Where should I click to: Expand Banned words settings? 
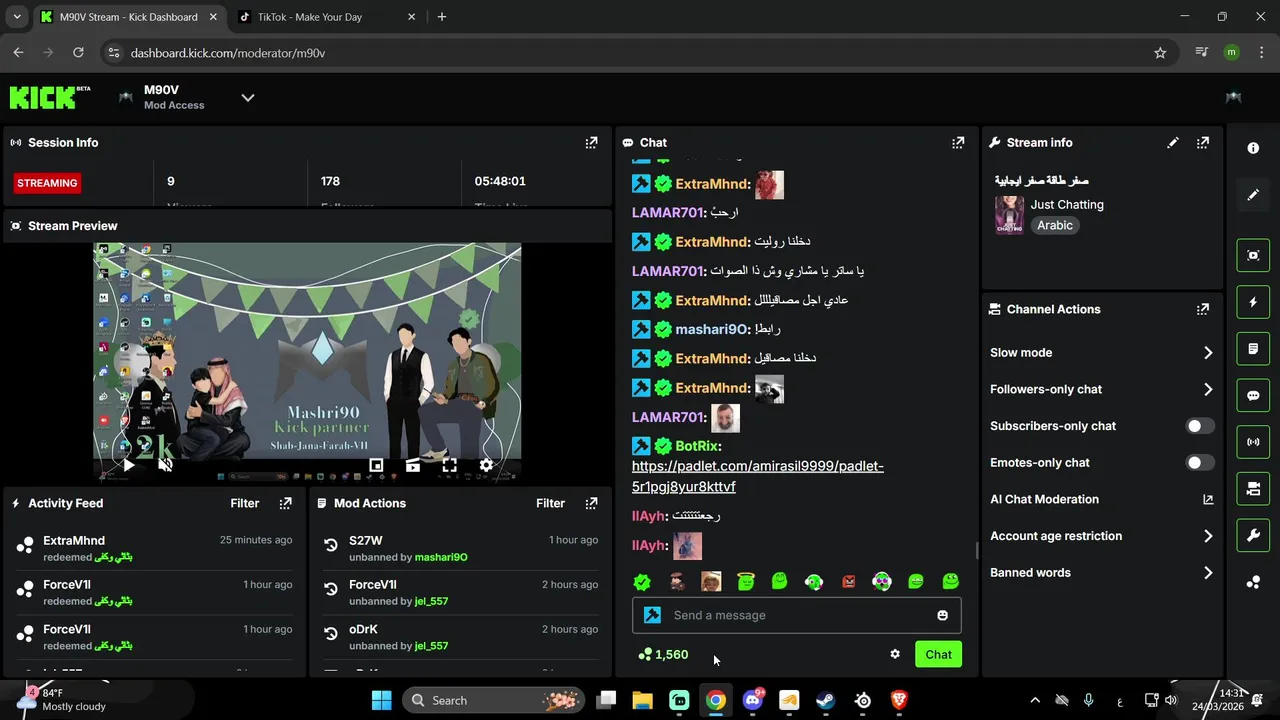tap(1101, 573)
